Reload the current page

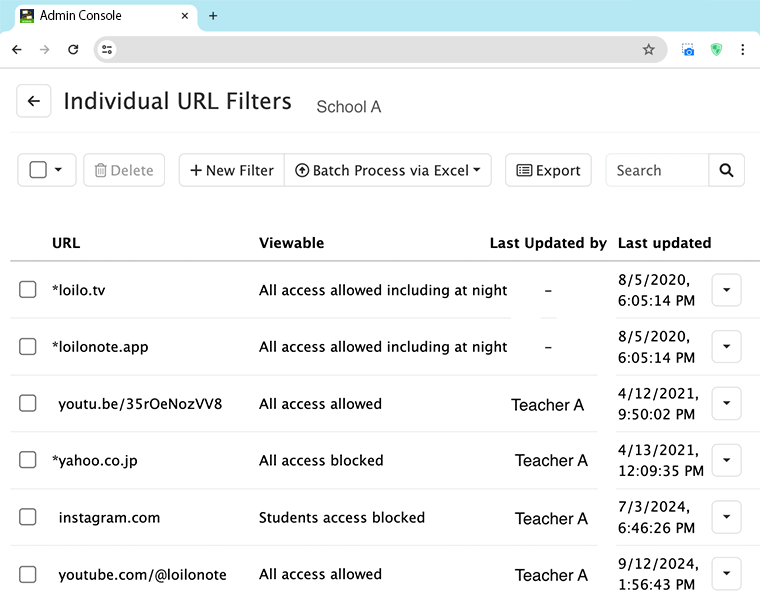click(73, 49)
